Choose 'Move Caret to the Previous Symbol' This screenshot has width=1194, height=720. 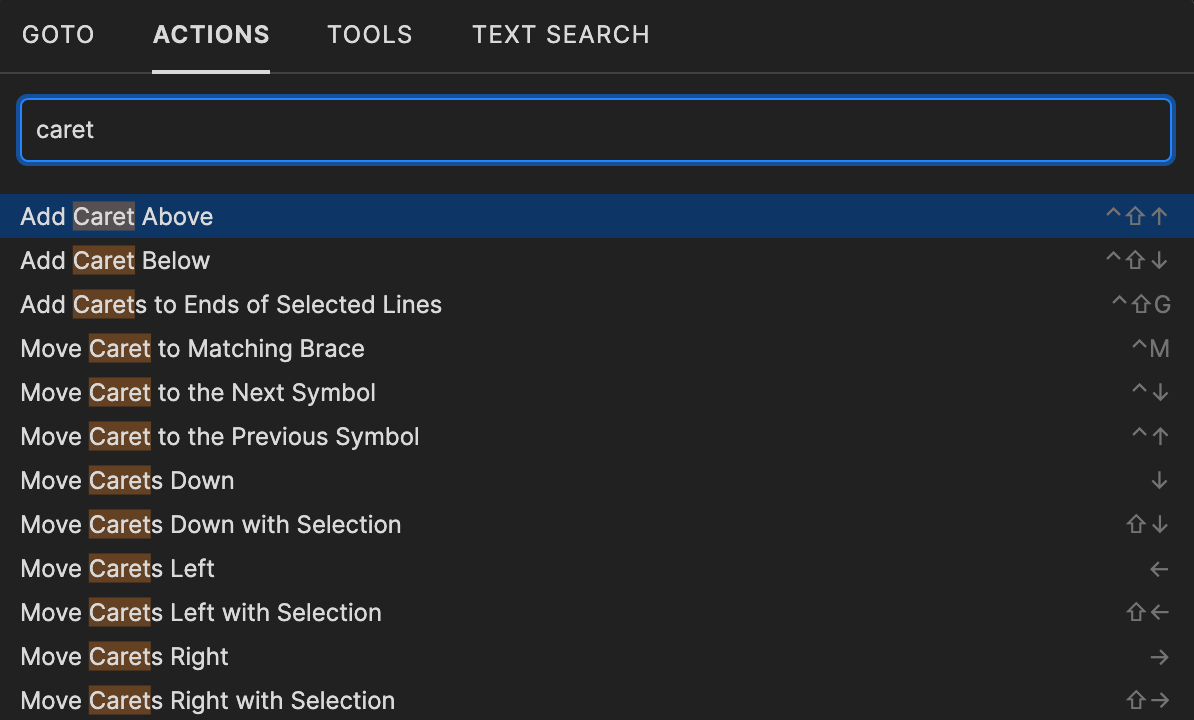(597, 437)
